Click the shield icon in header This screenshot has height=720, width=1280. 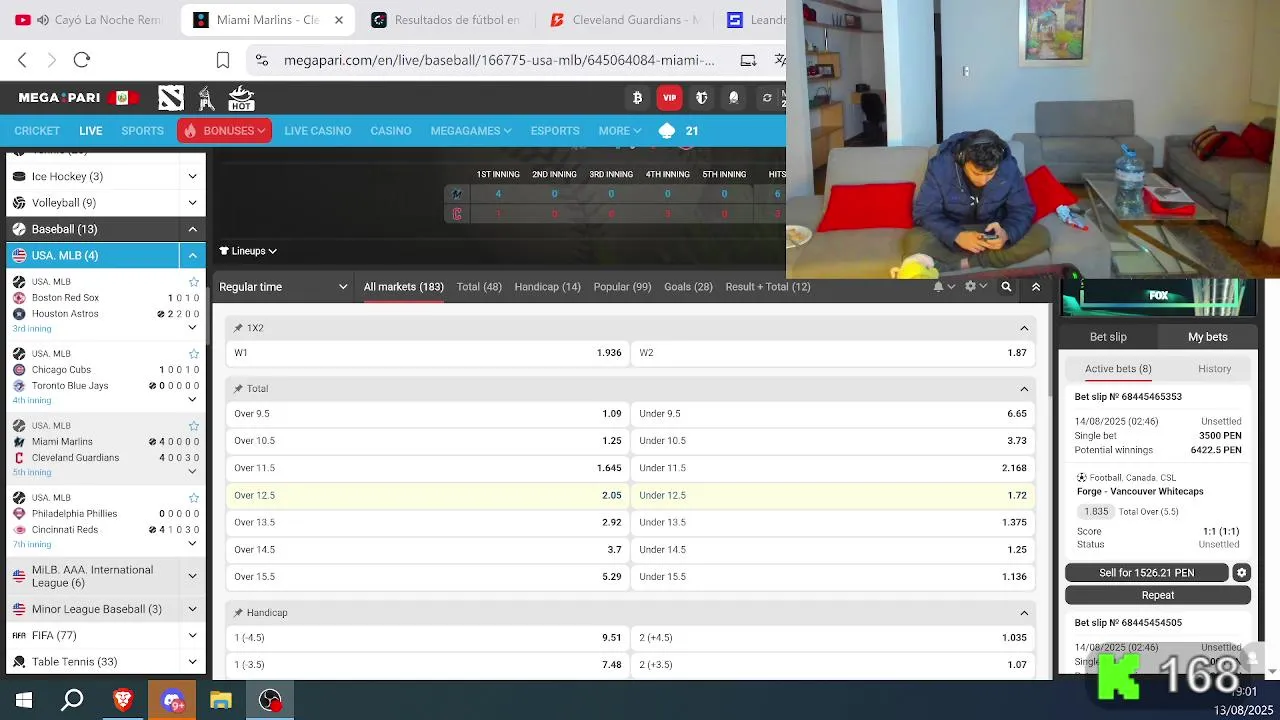click(702, 98)
